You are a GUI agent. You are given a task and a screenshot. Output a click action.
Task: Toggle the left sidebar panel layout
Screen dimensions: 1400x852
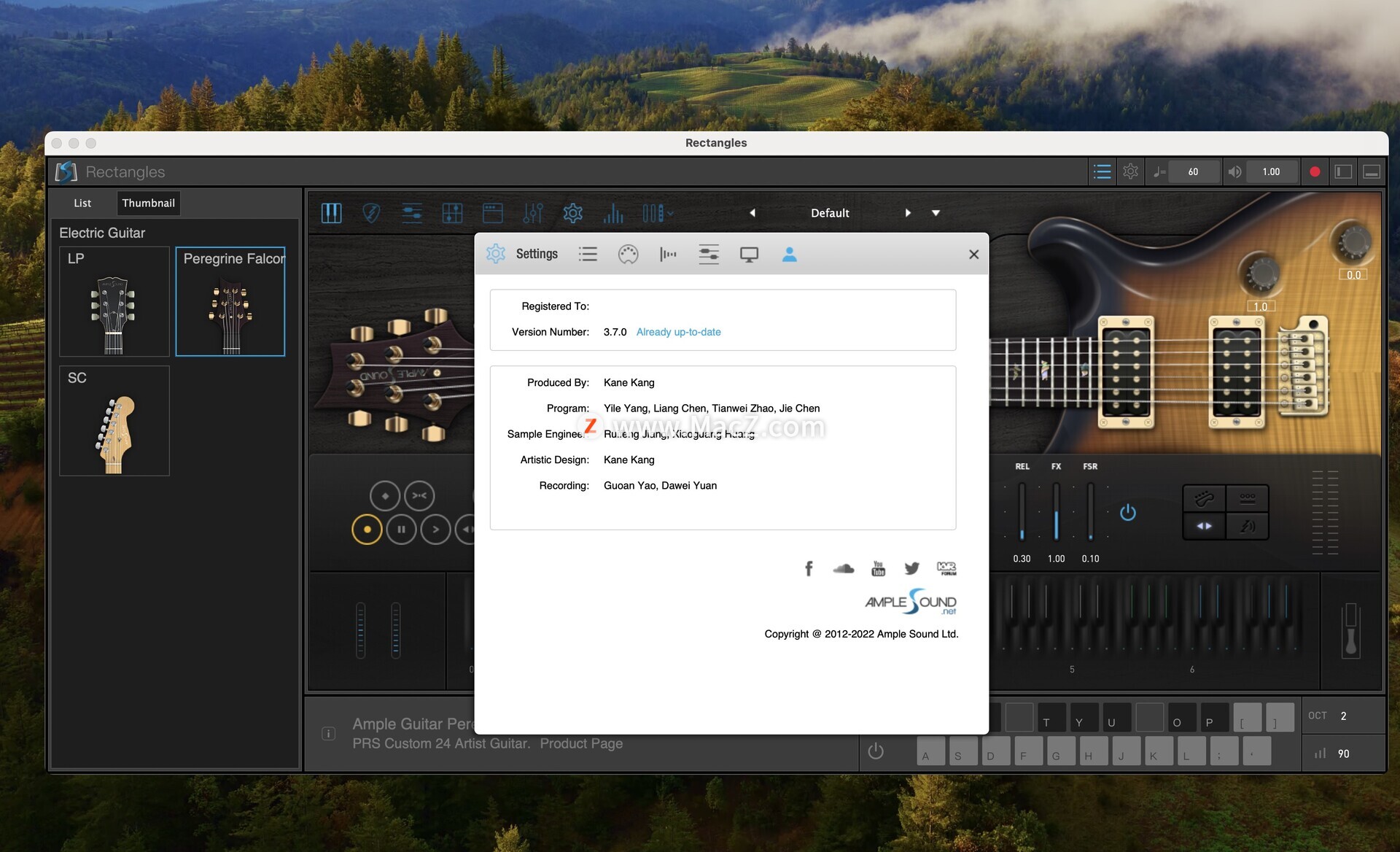[x=1343, y=171]
